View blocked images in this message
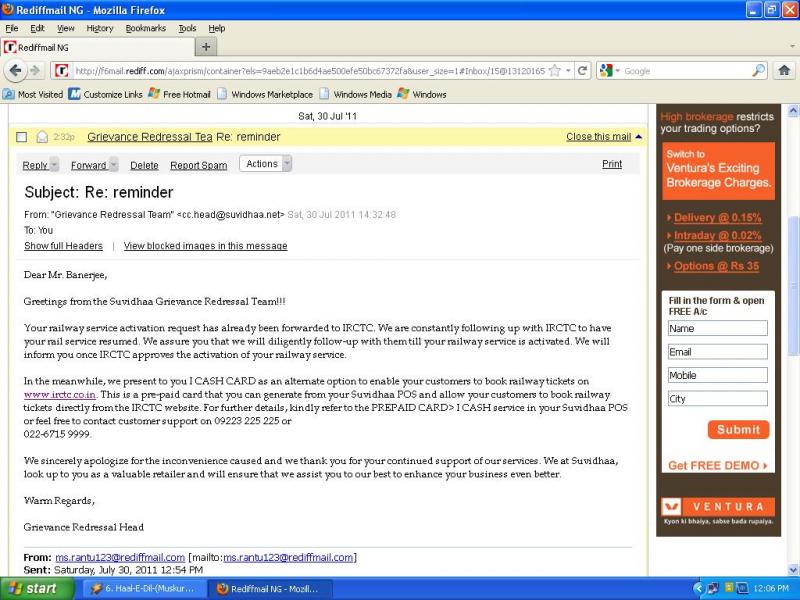Screen dimensions: 800x600 point(205,246)
